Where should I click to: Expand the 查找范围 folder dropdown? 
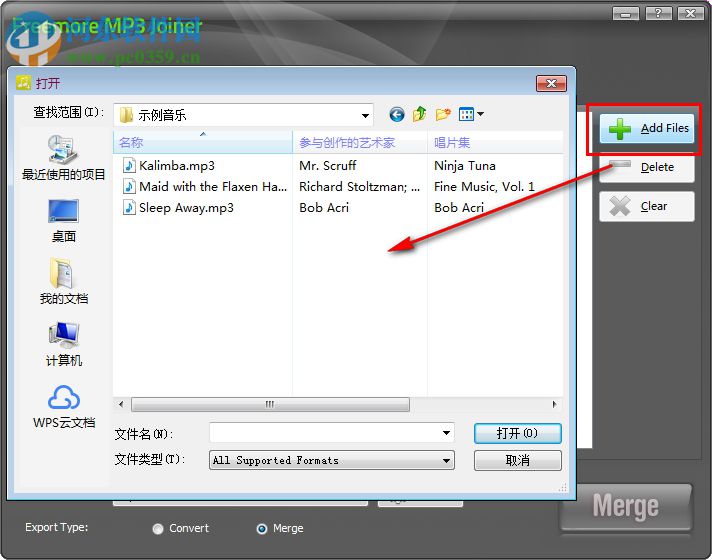pyautogui.click(x=365, y=115)
